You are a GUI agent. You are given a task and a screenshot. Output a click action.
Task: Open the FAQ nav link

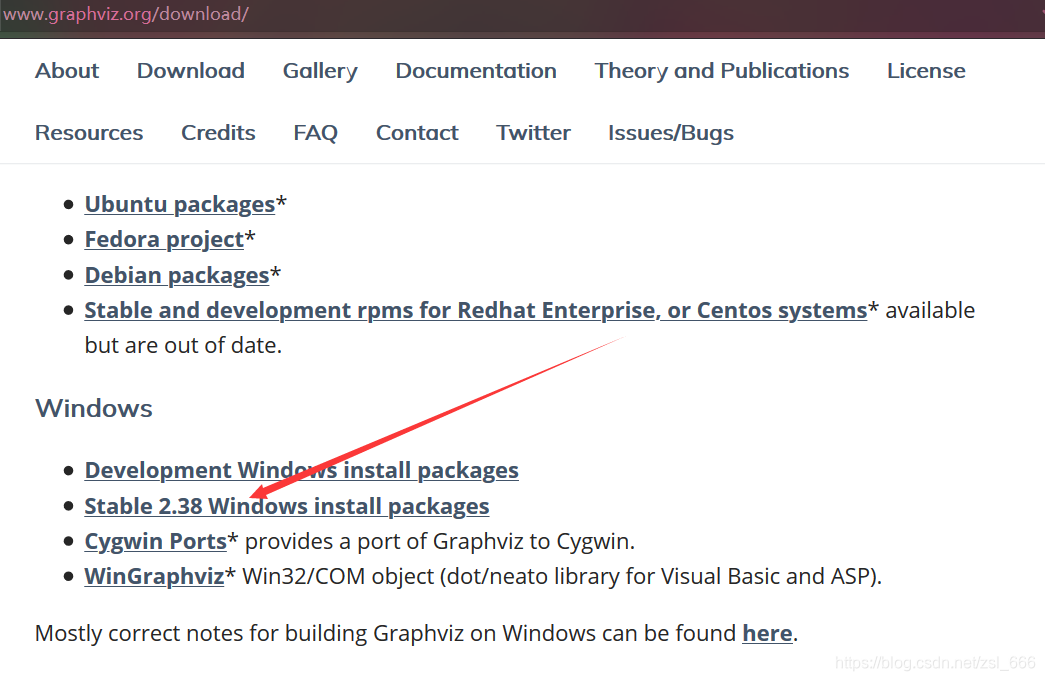point(315,133)
